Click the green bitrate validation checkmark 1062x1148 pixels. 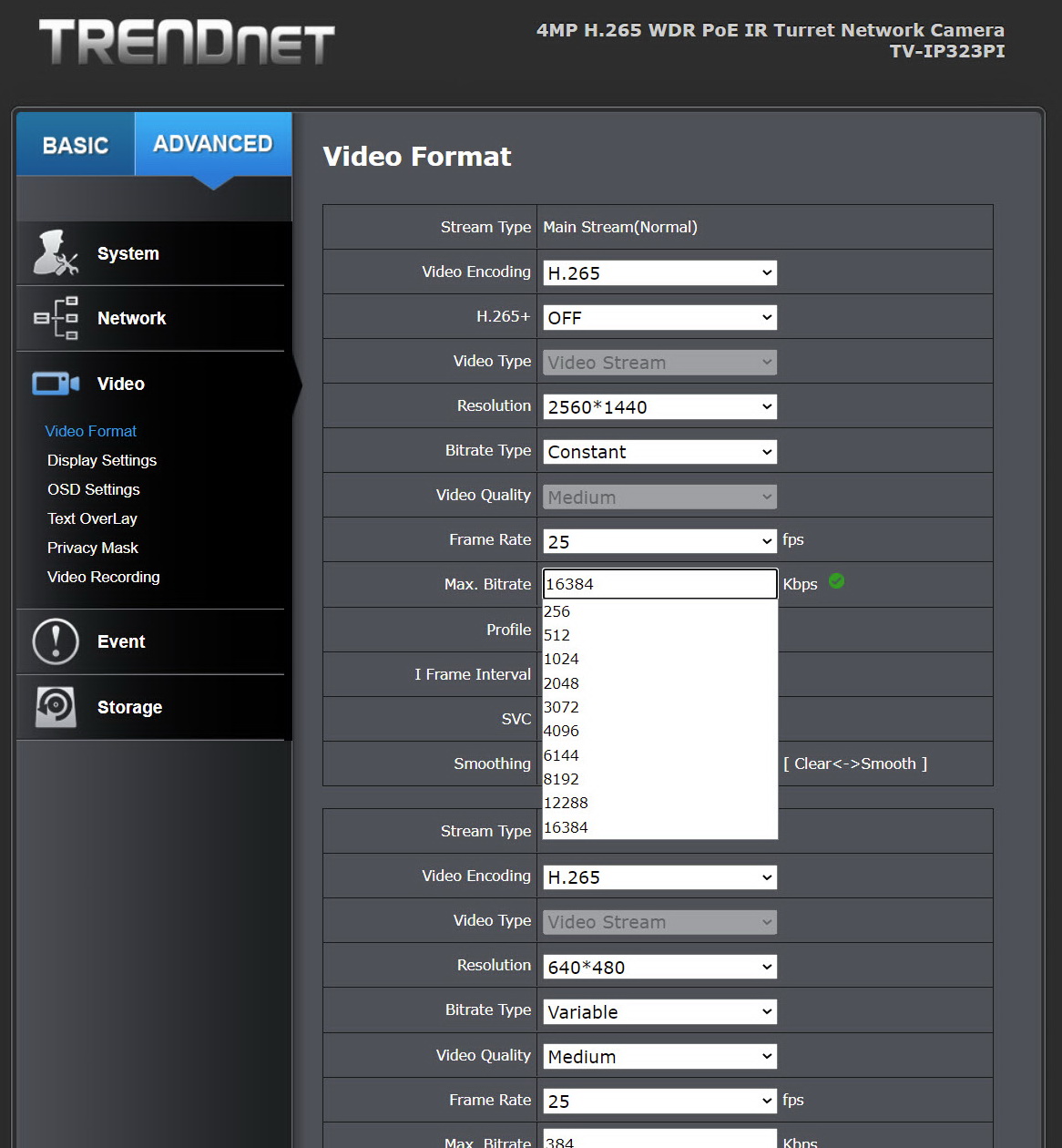(837, 580)
